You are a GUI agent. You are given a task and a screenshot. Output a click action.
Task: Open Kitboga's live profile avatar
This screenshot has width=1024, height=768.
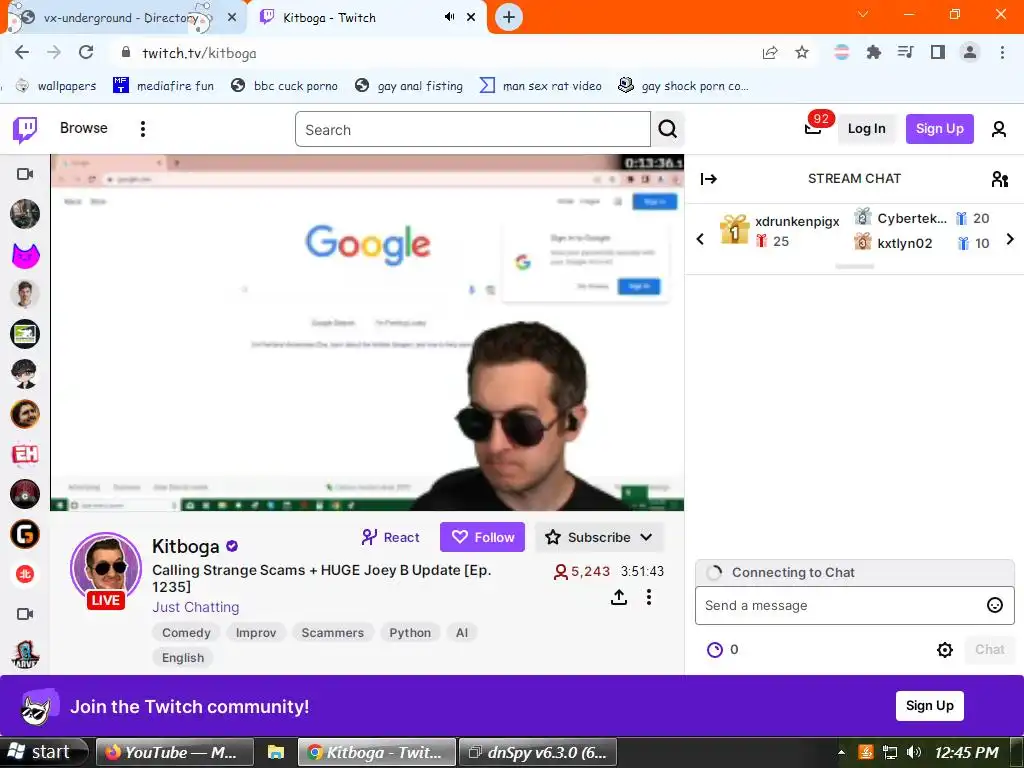click(106, 569)
